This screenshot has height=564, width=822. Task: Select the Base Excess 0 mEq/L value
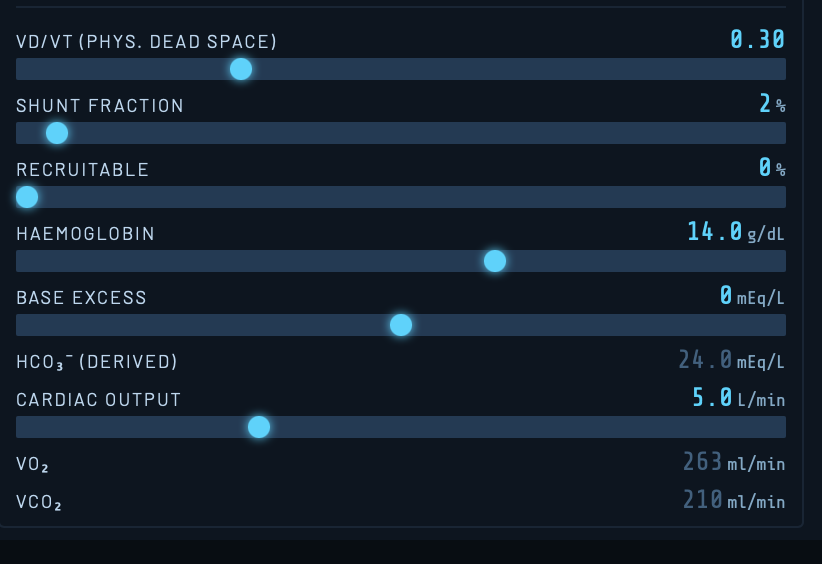752,296
